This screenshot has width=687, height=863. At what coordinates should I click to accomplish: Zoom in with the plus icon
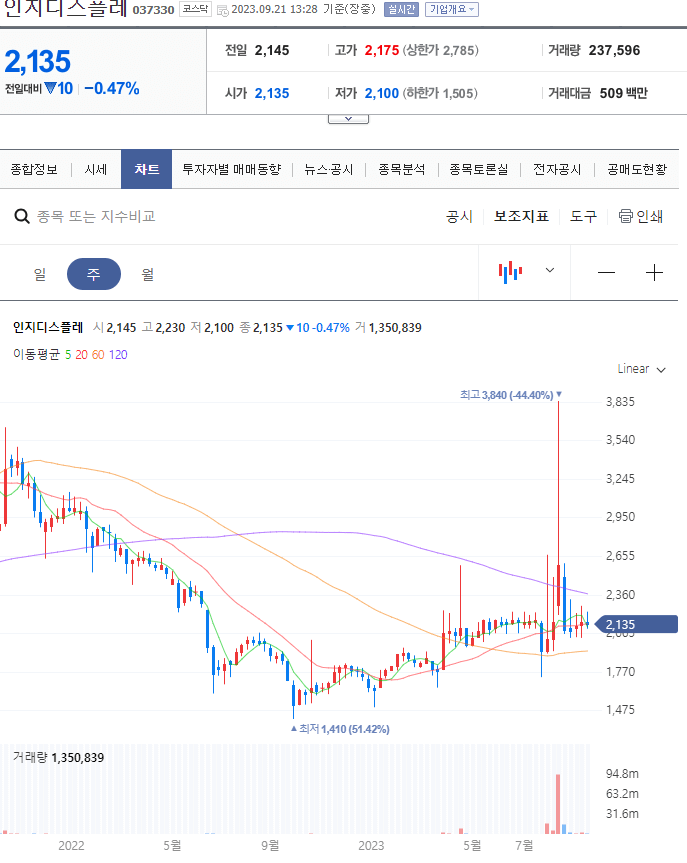click(655, 271)
